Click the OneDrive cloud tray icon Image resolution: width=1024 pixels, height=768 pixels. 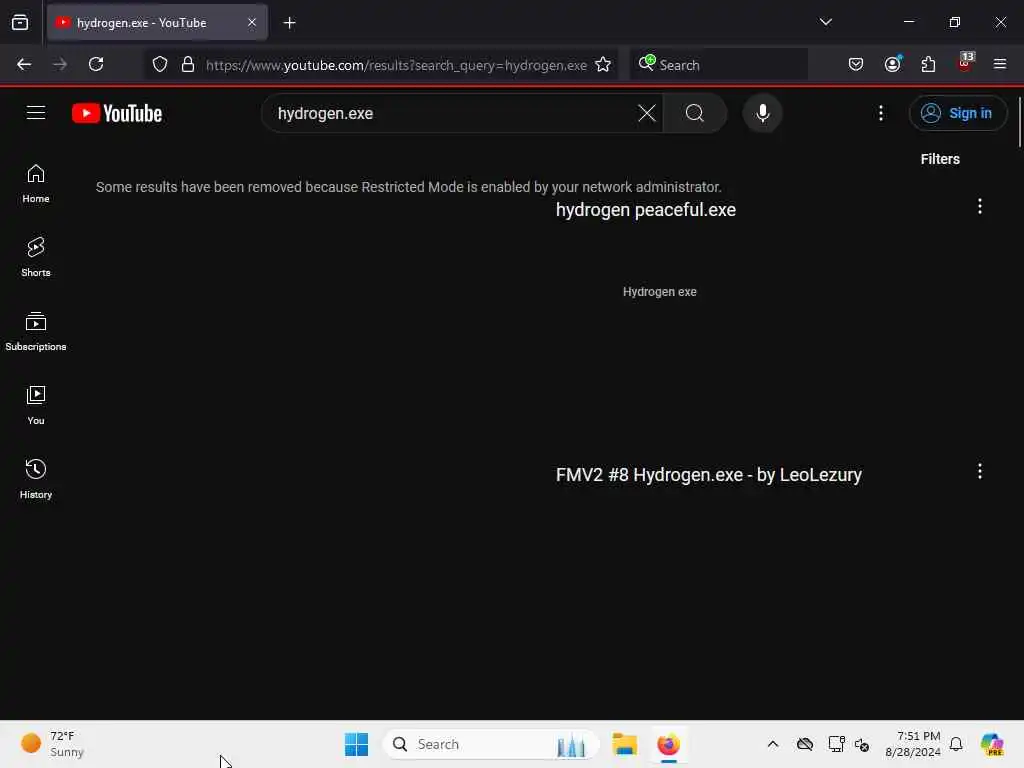(x=805, y=744)
